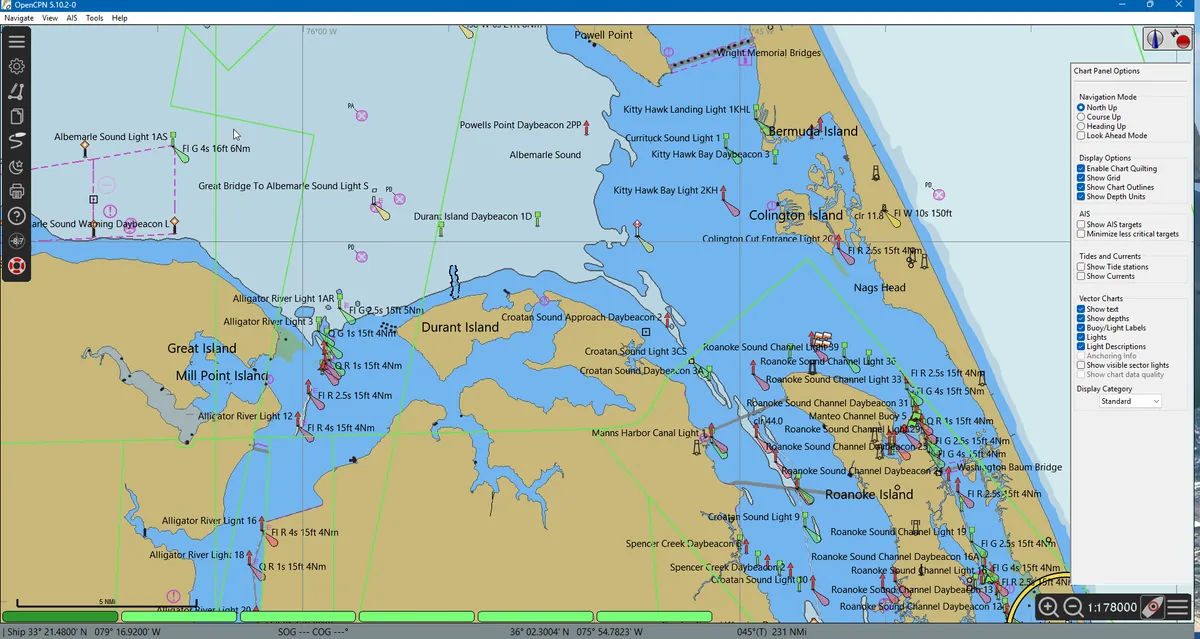
Task: Enable Show Tide stations
Action: coord(1083,266)
